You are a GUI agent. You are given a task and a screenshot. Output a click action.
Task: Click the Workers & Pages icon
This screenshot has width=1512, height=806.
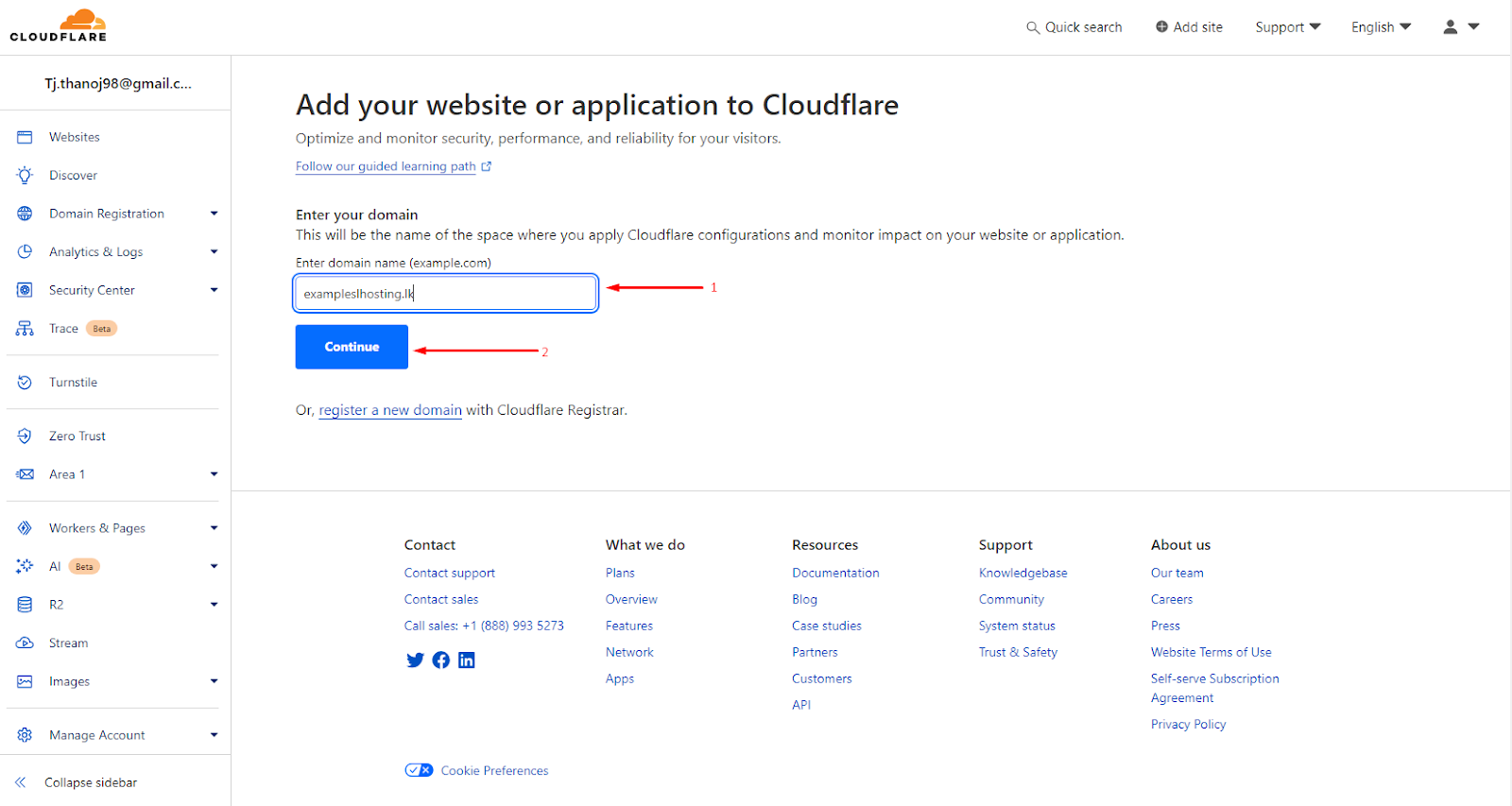25,528
